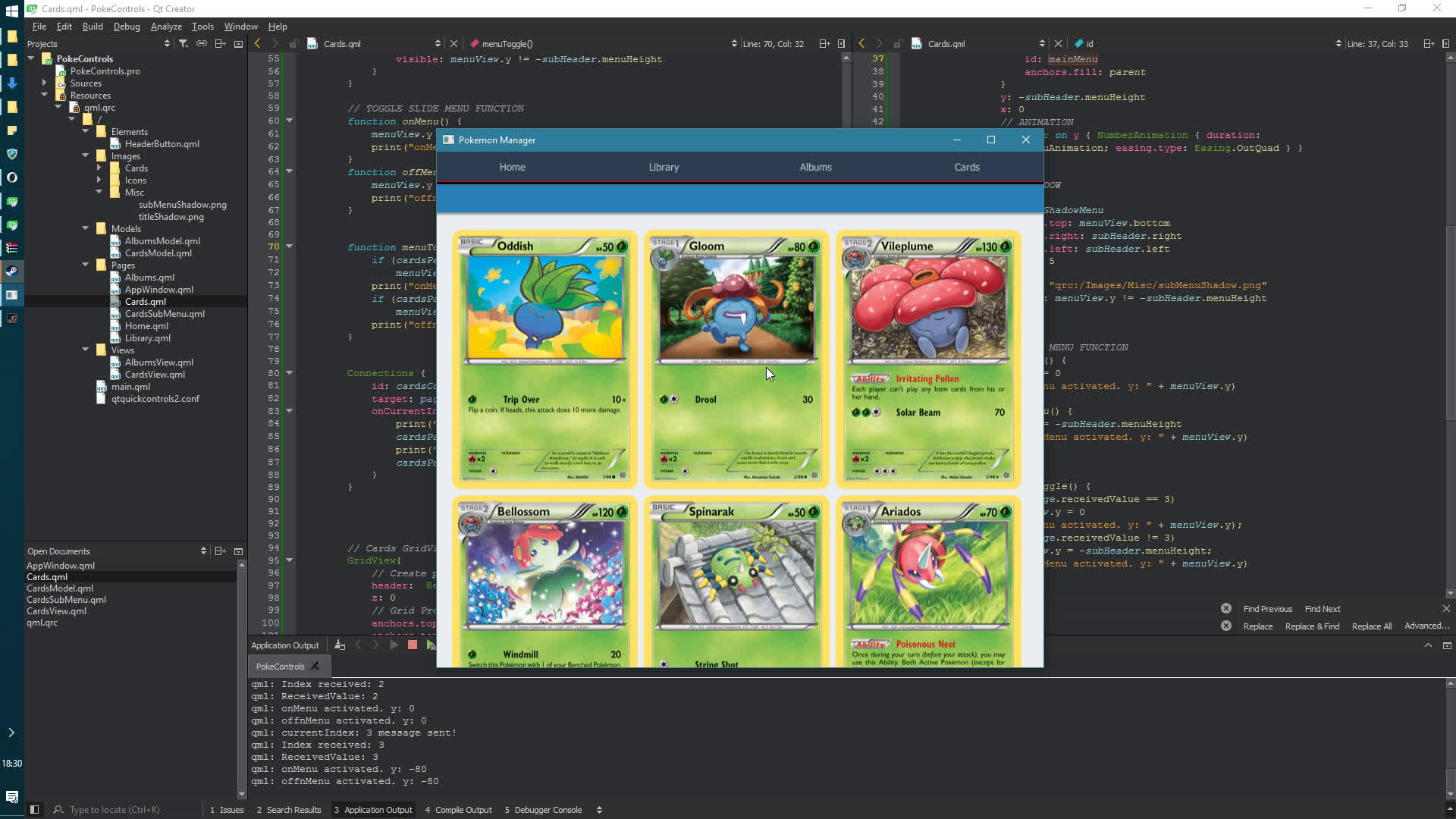This screenshot has height=819, width=1456.
Task: Click Find Next in the search bar
Action: pyautogui.click(x=1322, y=609)
